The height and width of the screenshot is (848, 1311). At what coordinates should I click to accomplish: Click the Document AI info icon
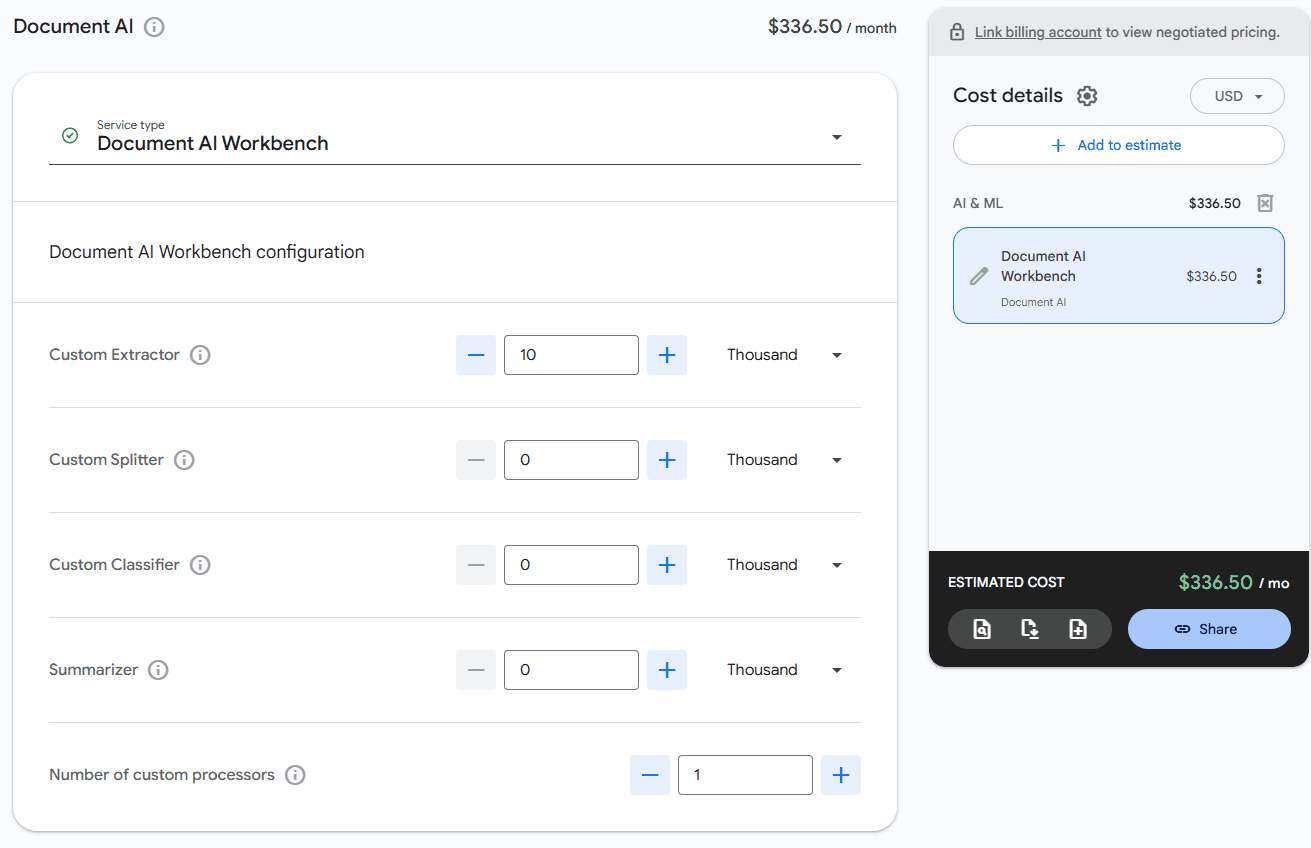(154, 27)
